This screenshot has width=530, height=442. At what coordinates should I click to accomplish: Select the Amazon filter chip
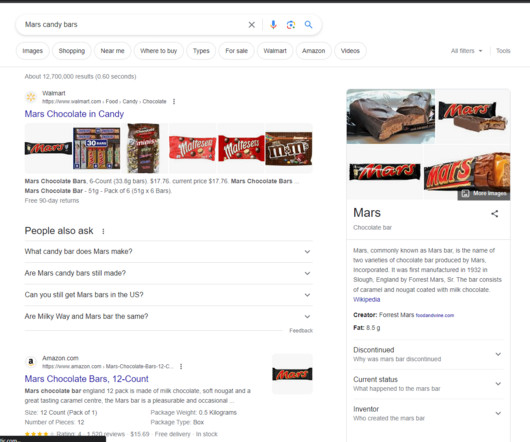(314, 51)
